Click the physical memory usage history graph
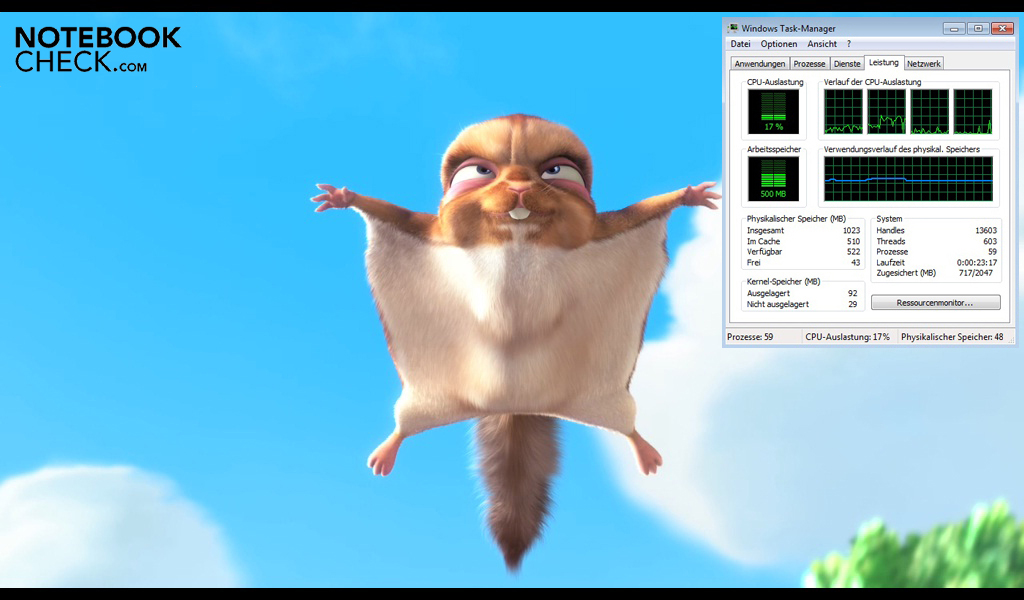Viewport: 1024px width, 600px height. (x=908, y=179)
